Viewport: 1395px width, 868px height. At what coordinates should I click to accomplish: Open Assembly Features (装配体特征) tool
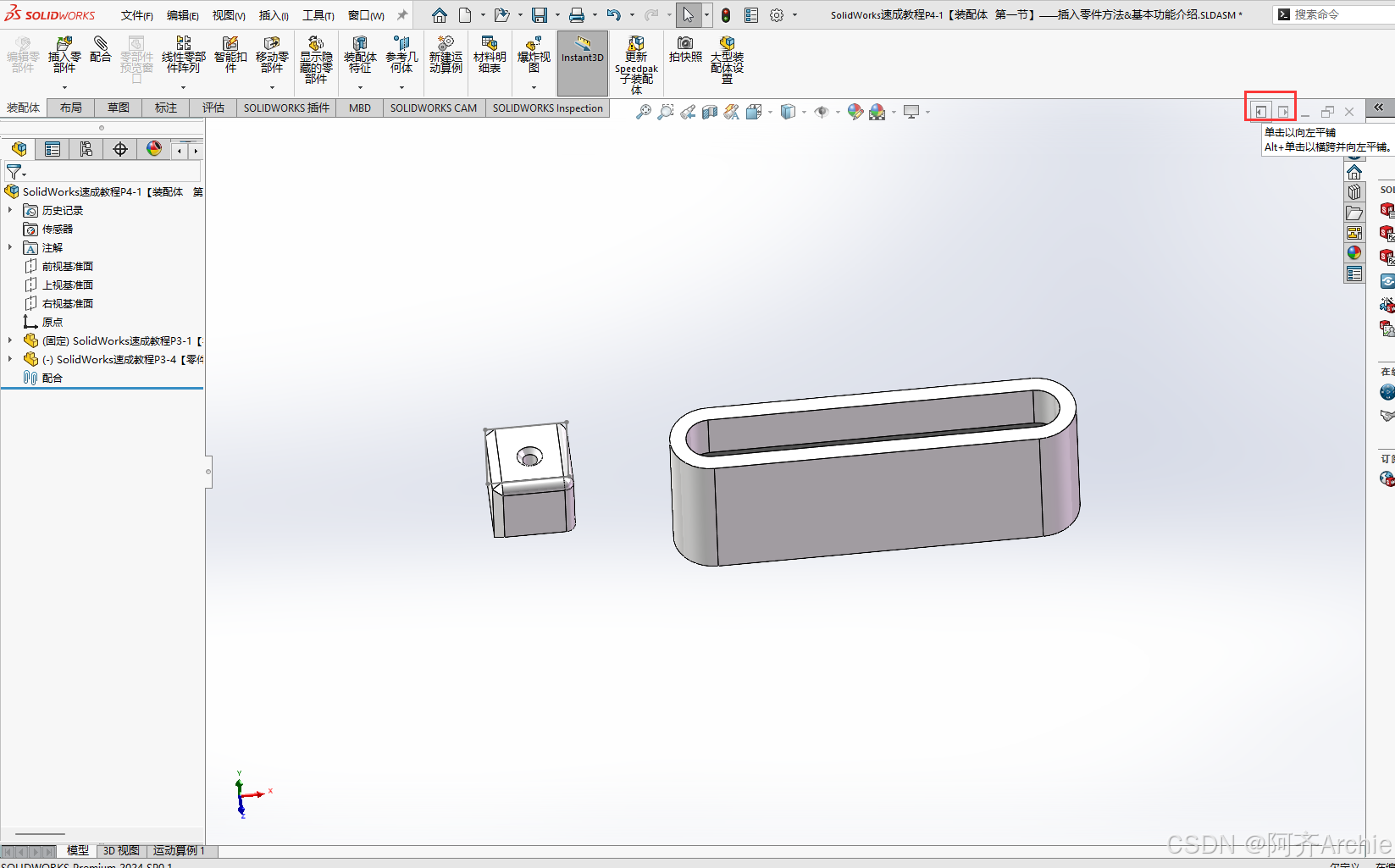pos(360,54)
